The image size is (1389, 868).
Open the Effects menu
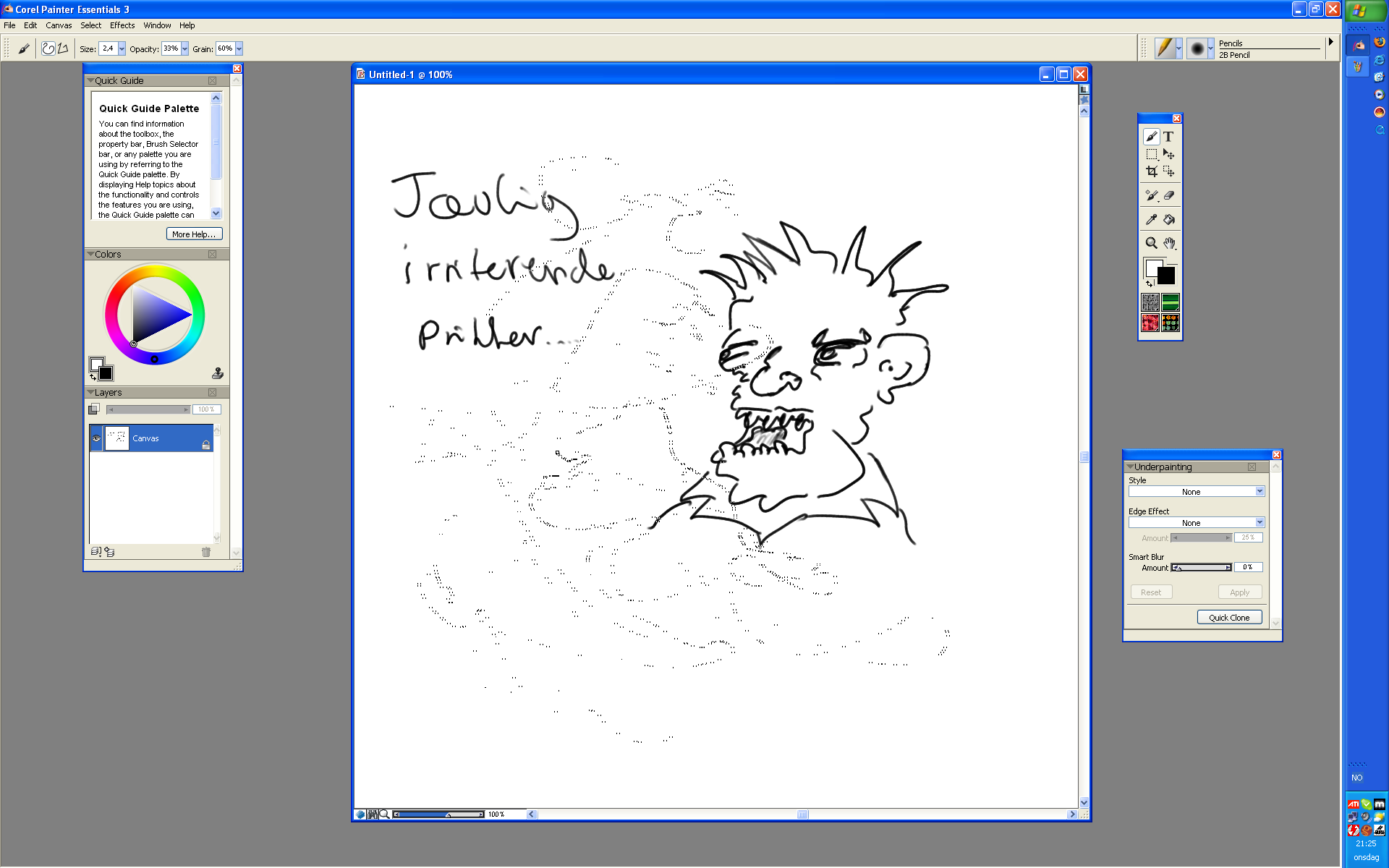pyautogui.click(x=122, y=25)
